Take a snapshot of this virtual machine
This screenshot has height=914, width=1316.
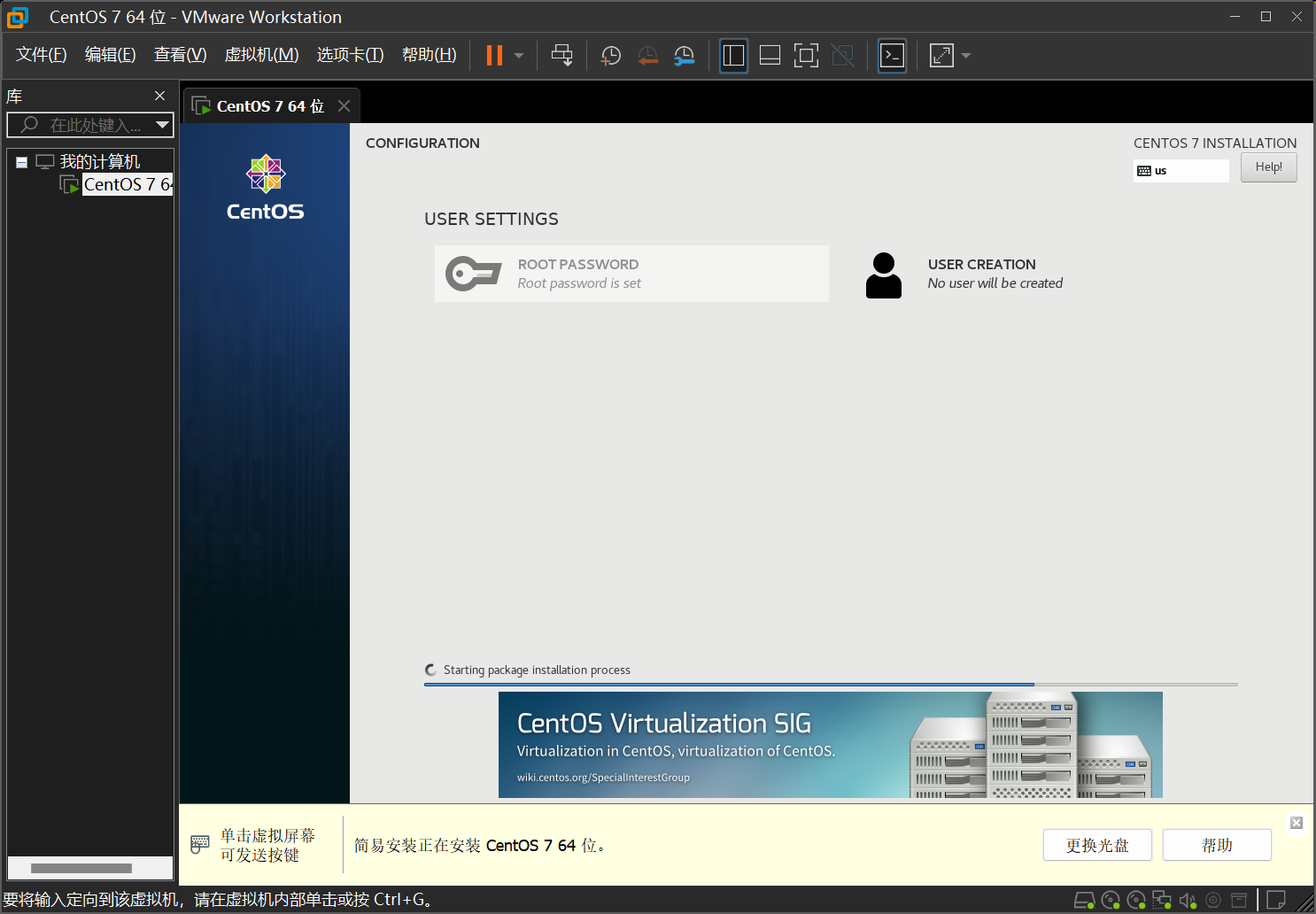(610, 56)
